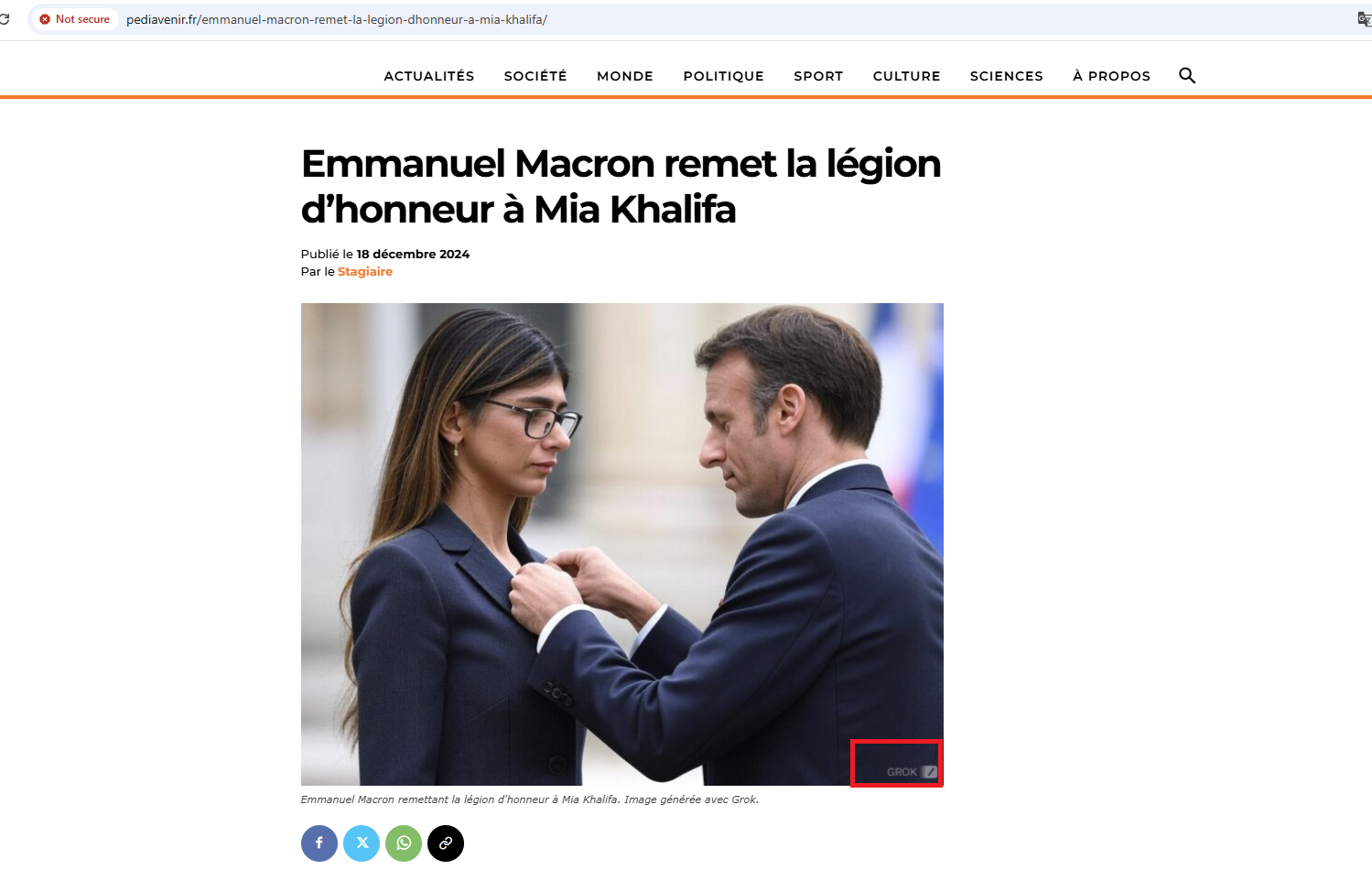
Task: Open the Culture section
Action: (906, 76)
